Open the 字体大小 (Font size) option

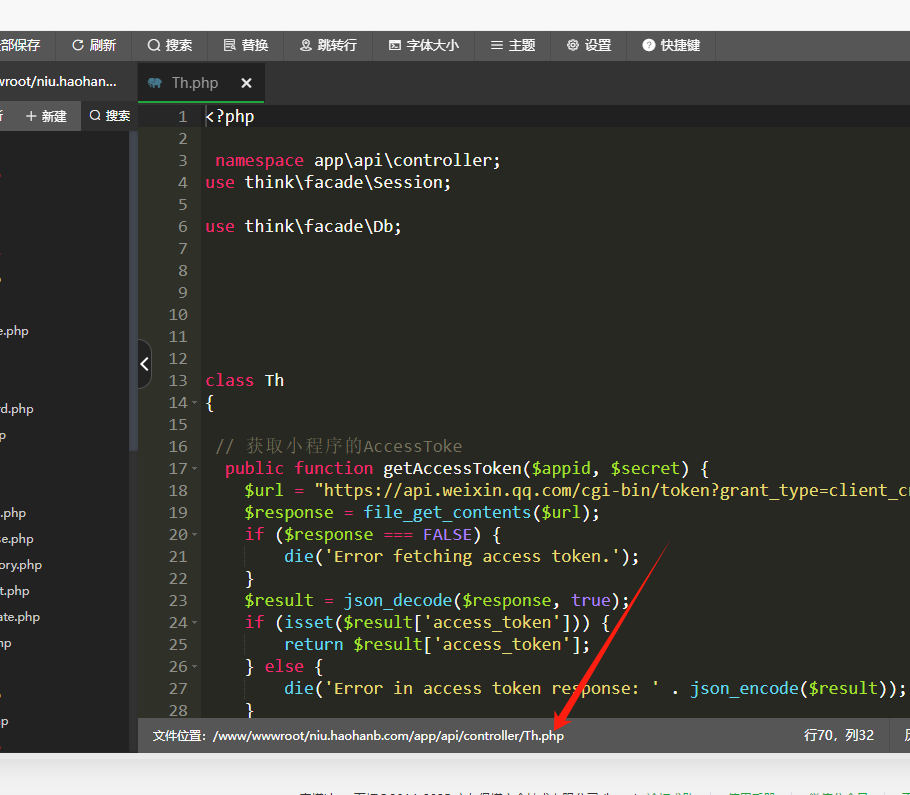(x=424, y=45)
